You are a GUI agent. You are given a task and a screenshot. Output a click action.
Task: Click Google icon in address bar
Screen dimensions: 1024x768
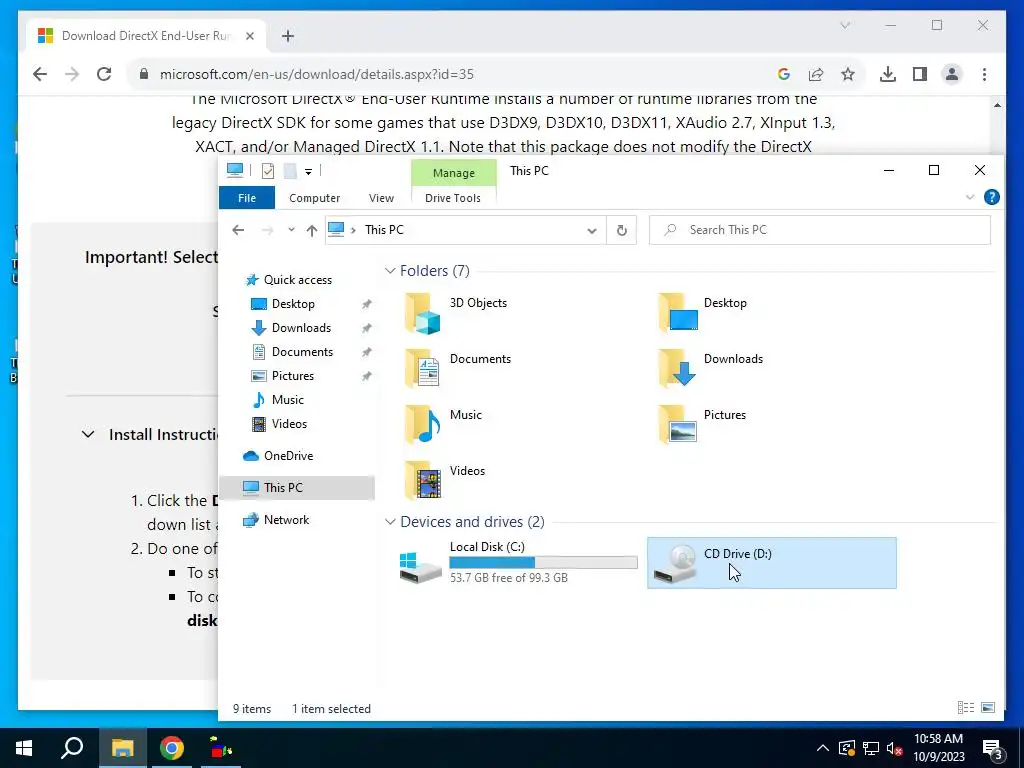[x=784, y=74]
